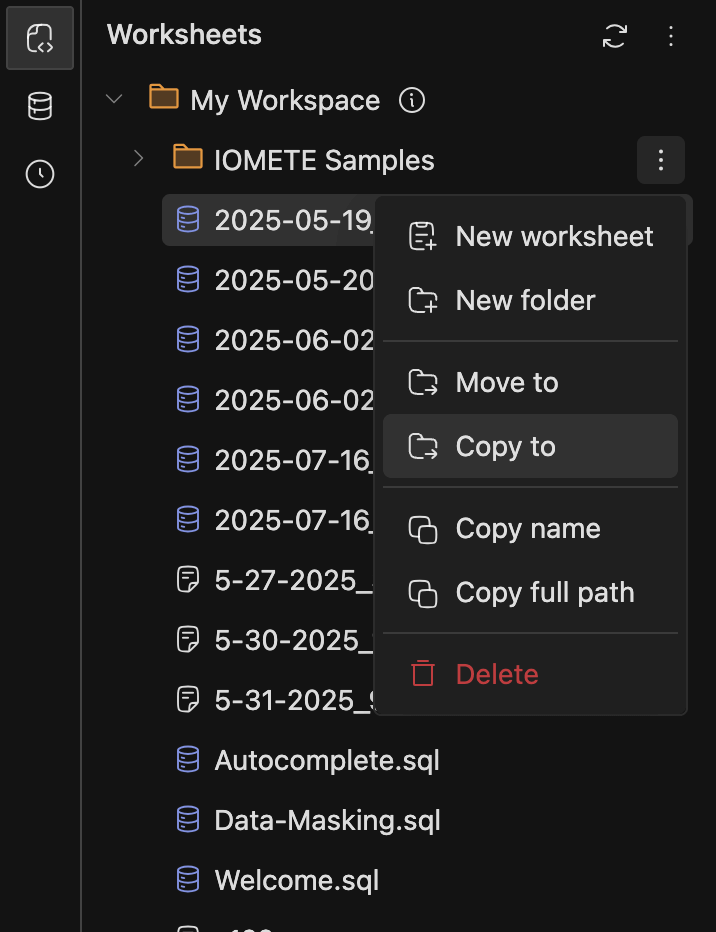
Task: Select the SQL editor icon in sidebar
Action: coord(39,38)
